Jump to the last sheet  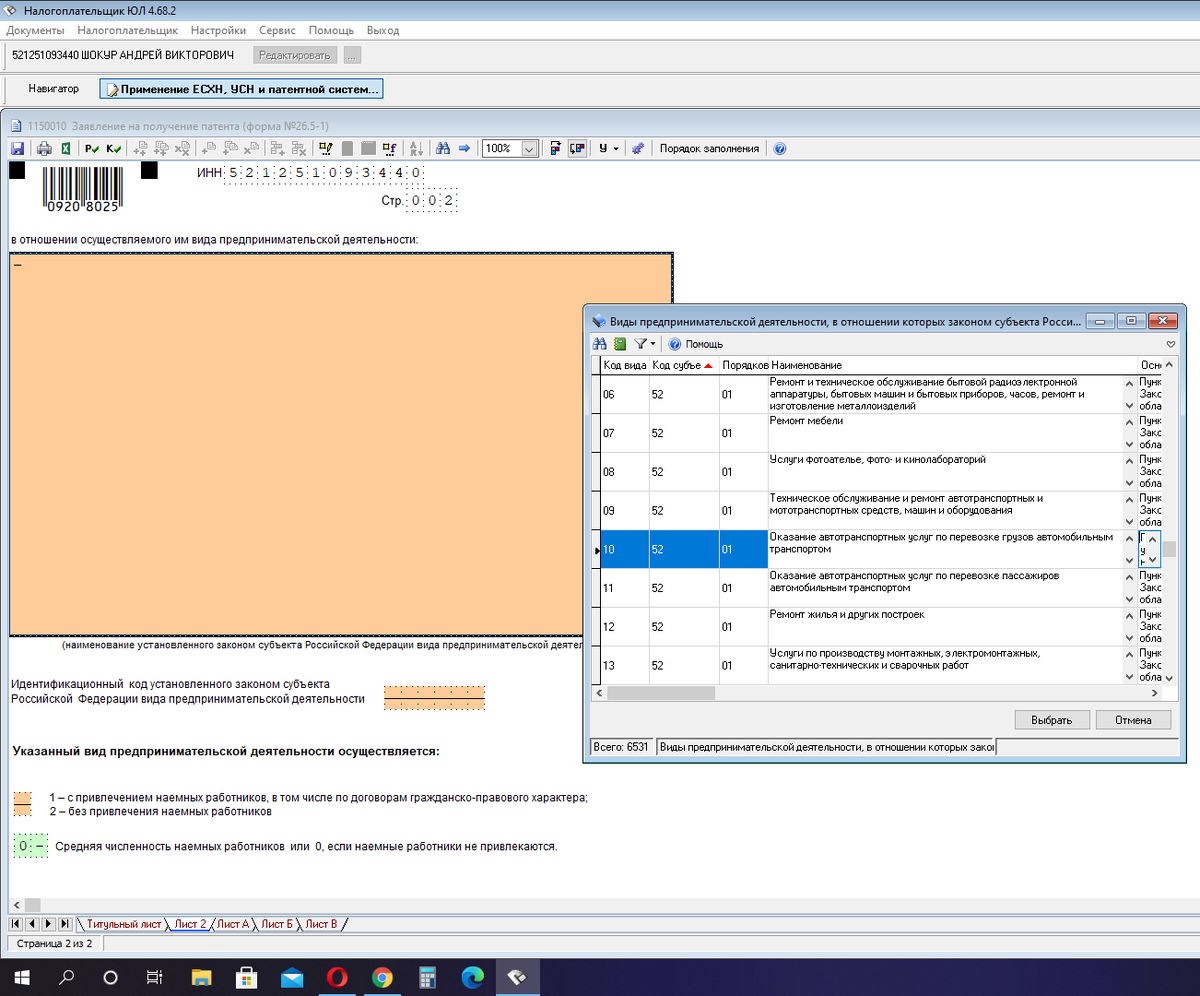click(65, 924)
